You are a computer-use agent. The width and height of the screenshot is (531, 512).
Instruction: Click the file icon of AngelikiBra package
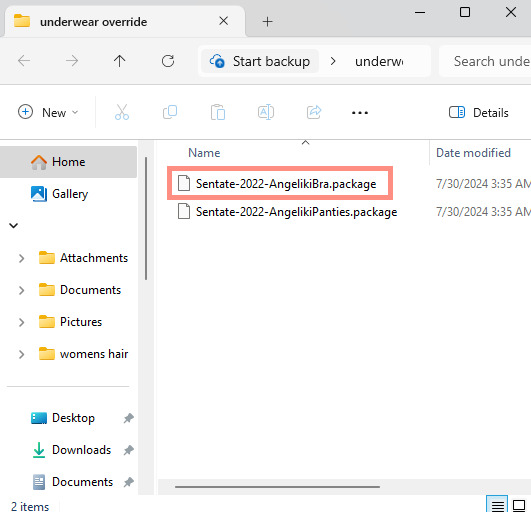point(184,184)
